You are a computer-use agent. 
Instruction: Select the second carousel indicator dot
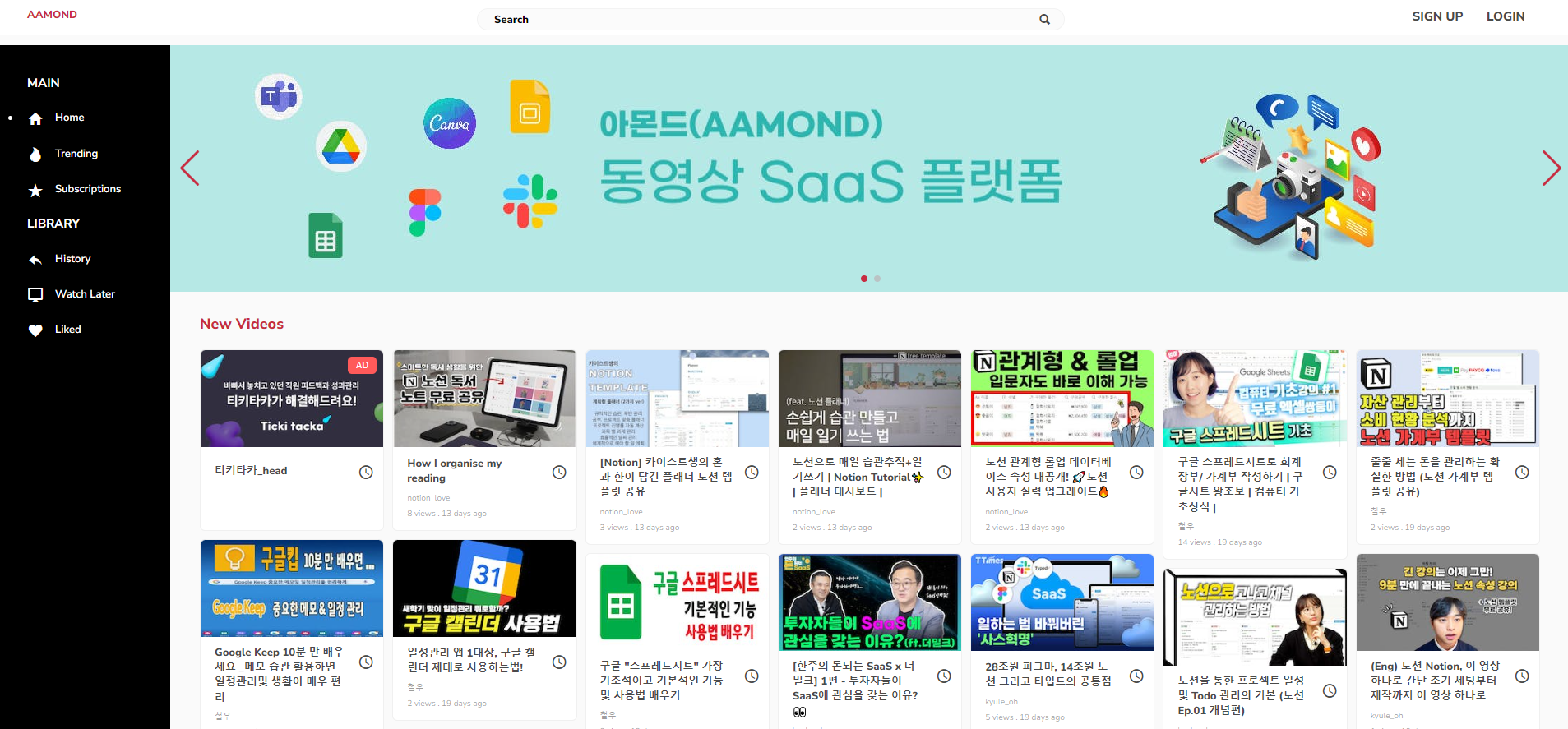pyautogui.click(x=877, y=279)
